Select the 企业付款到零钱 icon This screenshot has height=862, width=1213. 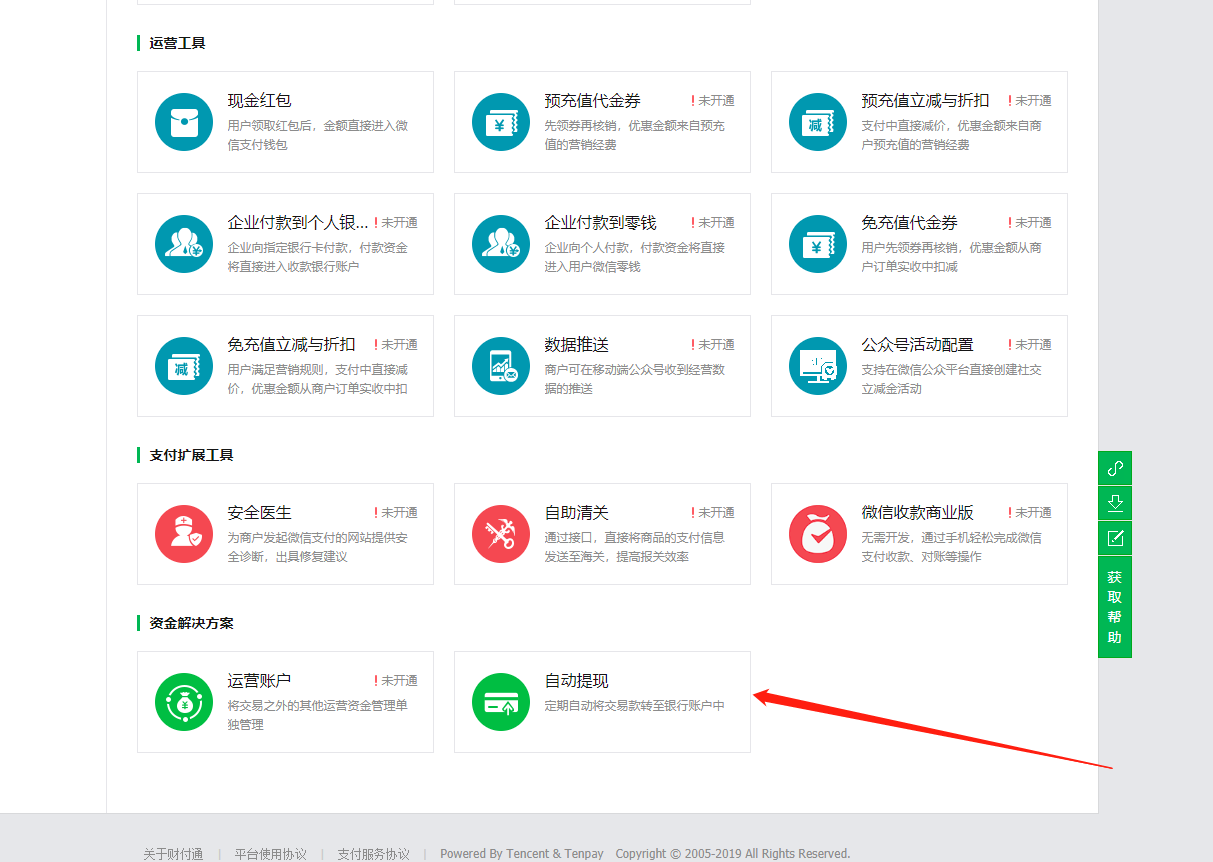501,244
